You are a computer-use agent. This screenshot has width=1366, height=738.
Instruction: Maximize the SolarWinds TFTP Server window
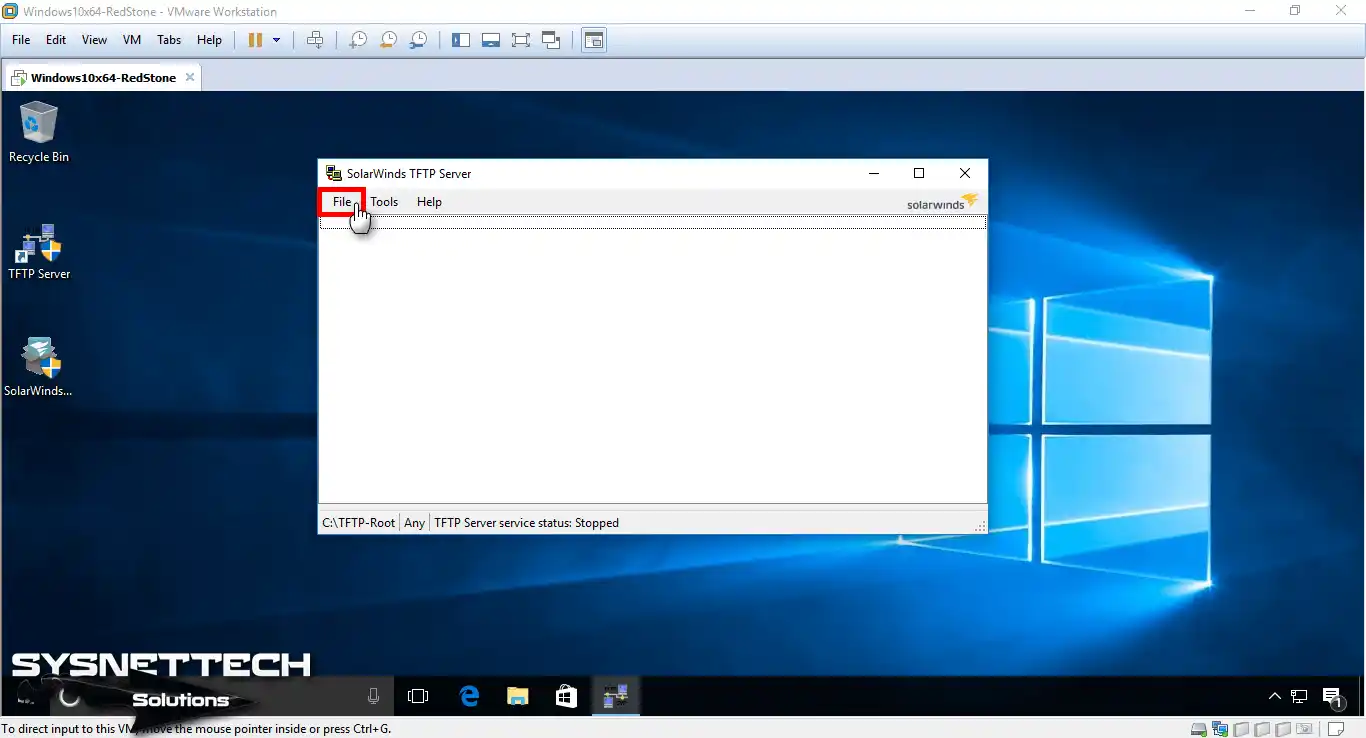(919, 173)
